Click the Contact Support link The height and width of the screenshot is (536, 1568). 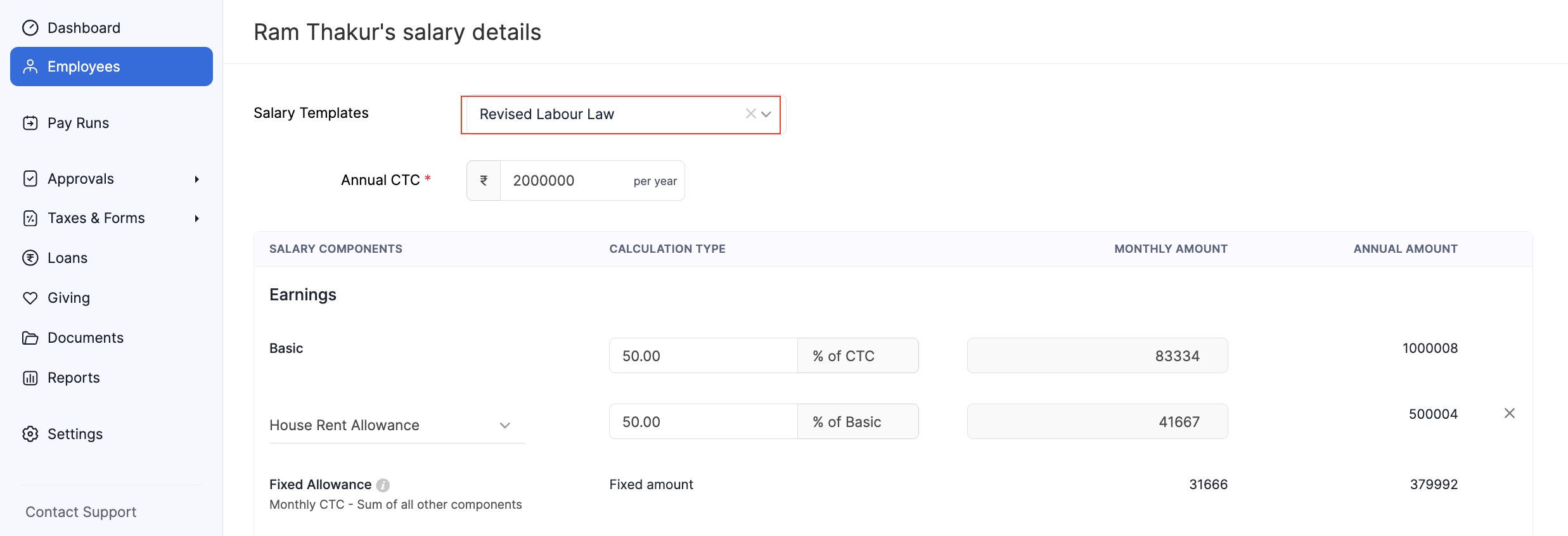point(80,511)
